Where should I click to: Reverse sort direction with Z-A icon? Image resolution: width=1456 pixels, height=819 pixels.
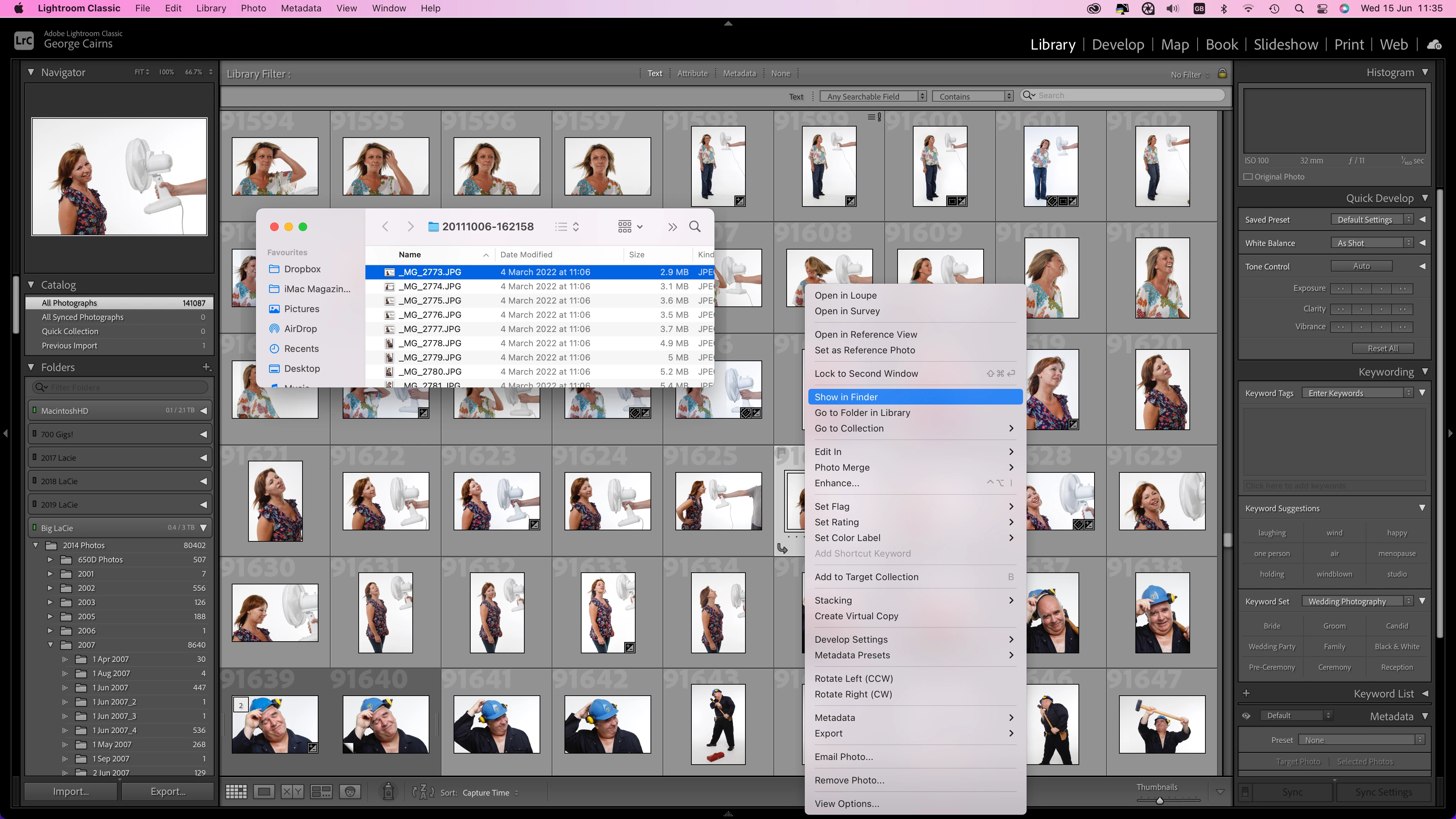pyautogui.click(x=423, y=792)
